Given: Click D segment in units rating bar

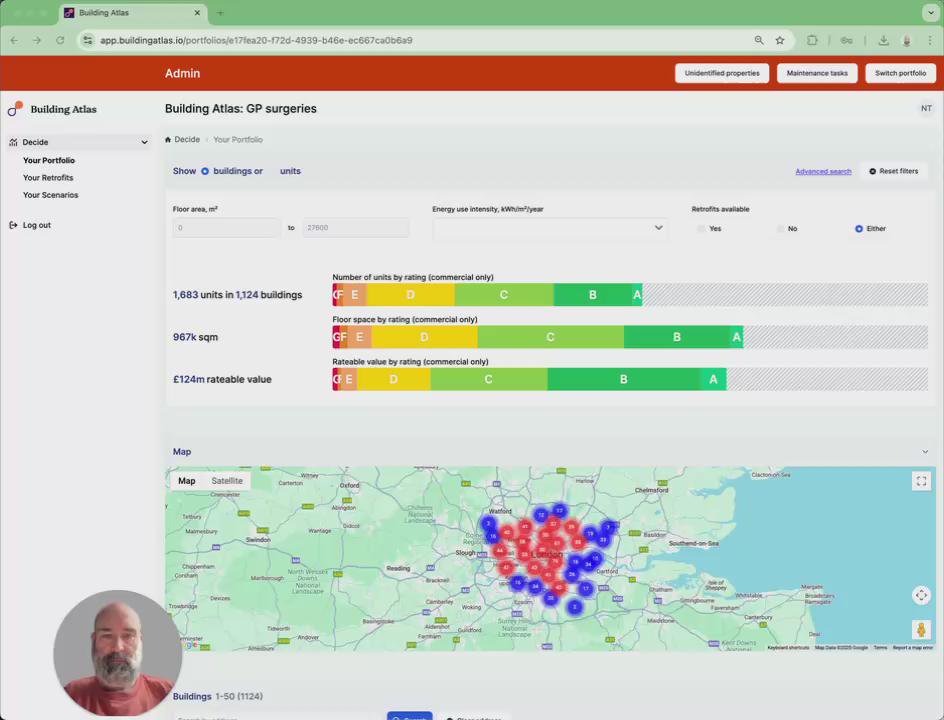Looking at the screenshot, I should (x=410, y=295).
